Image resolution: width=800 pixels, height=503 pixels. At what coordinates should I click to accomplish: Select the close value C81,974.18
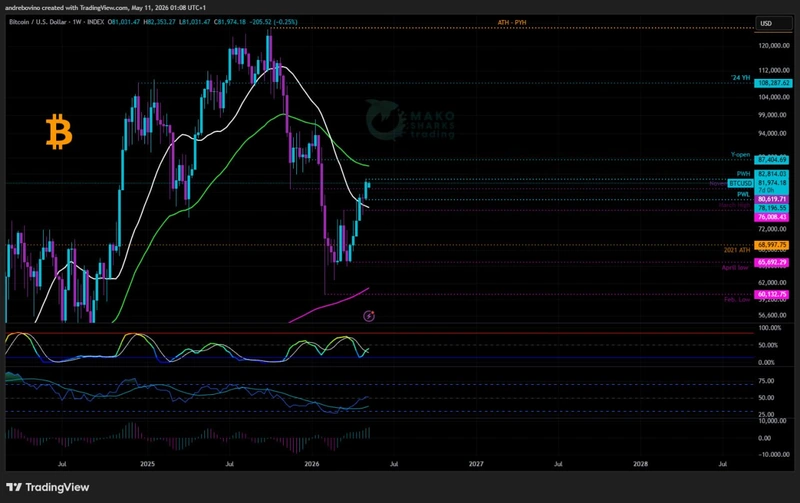[x=230, y=22]
